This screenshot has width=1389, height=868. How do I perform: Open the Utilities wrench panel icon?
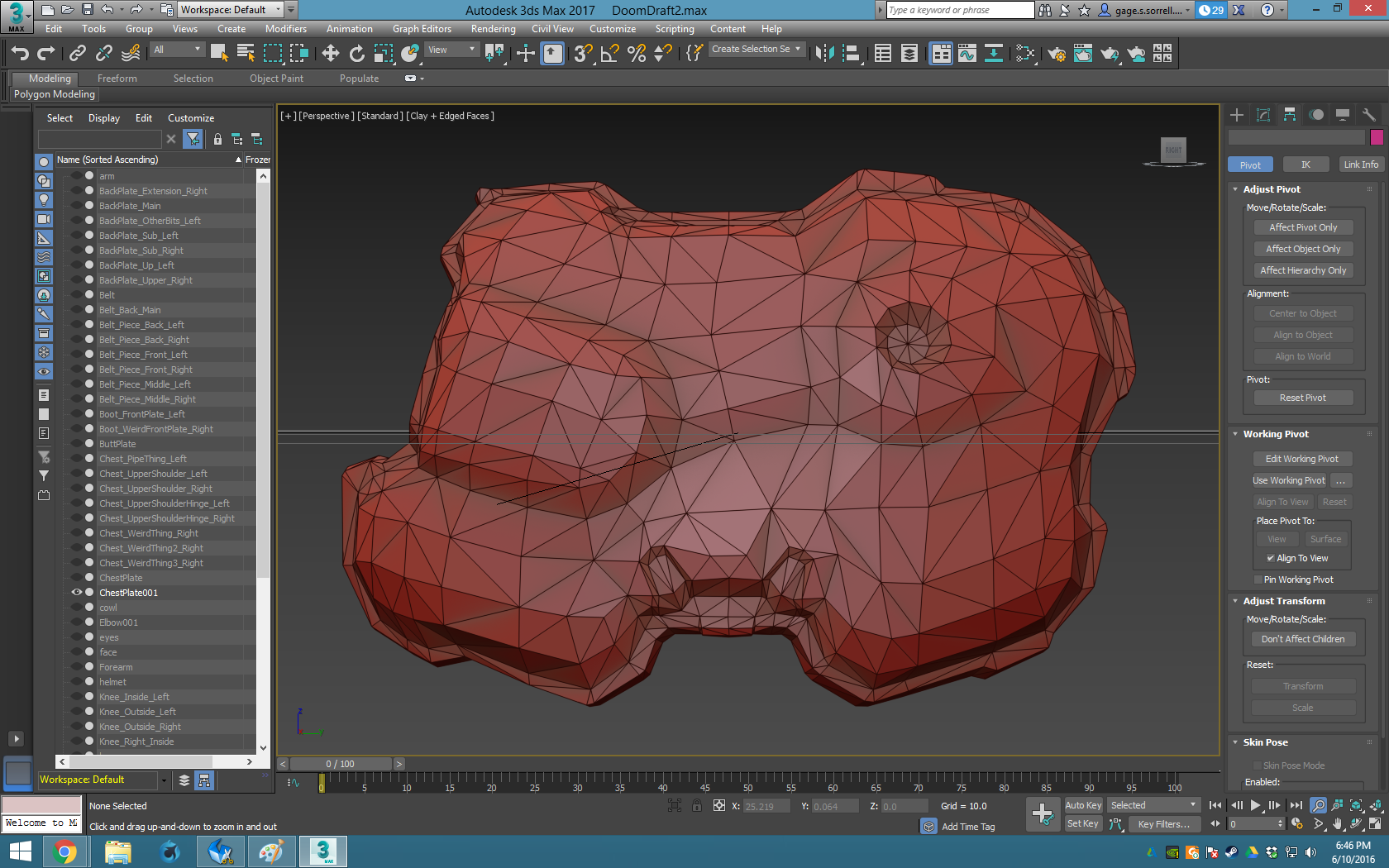click(1369, 115)
